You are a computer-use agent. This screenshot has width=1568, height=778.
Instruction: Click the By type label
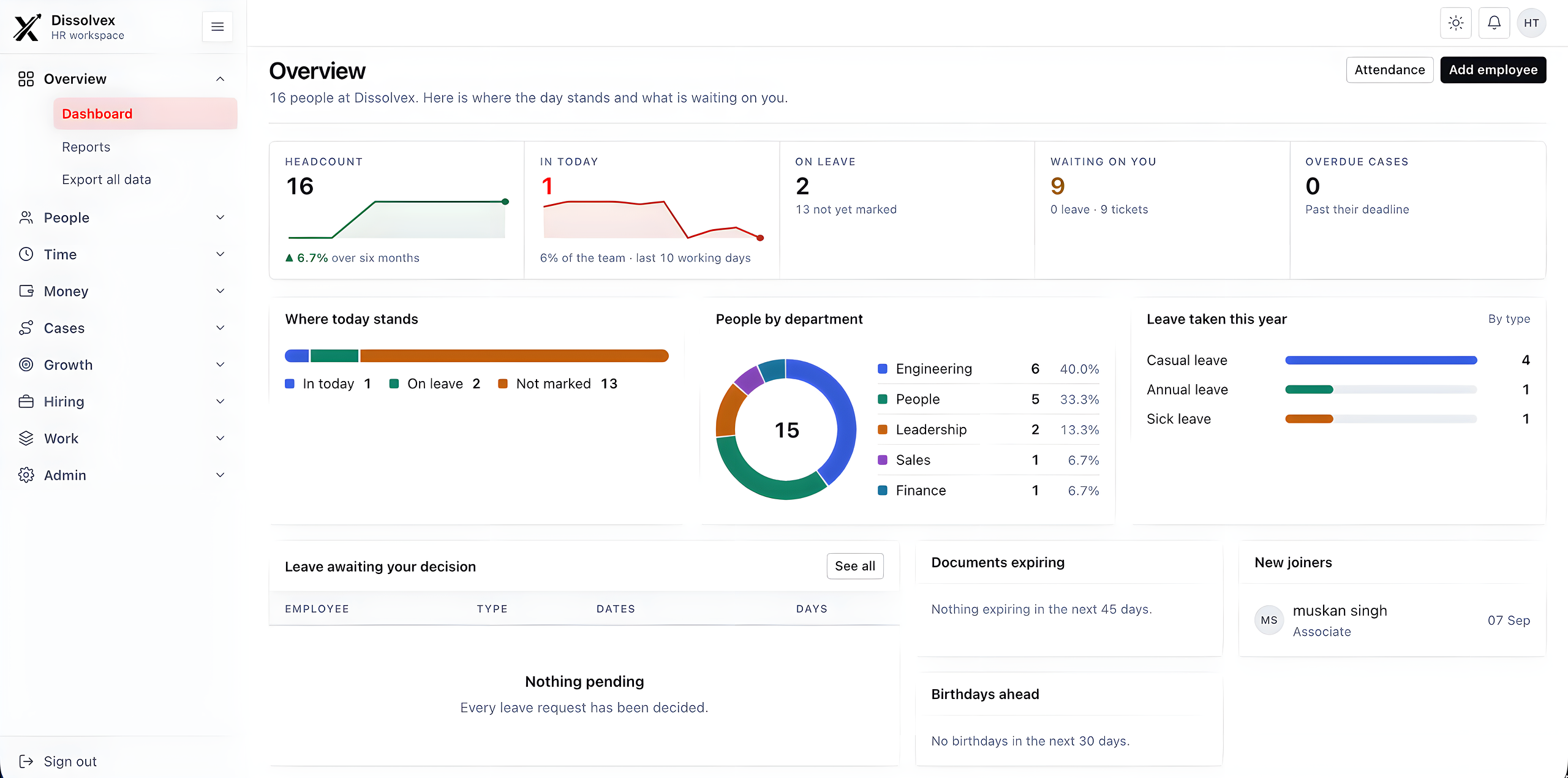[x=1509, y=319]
